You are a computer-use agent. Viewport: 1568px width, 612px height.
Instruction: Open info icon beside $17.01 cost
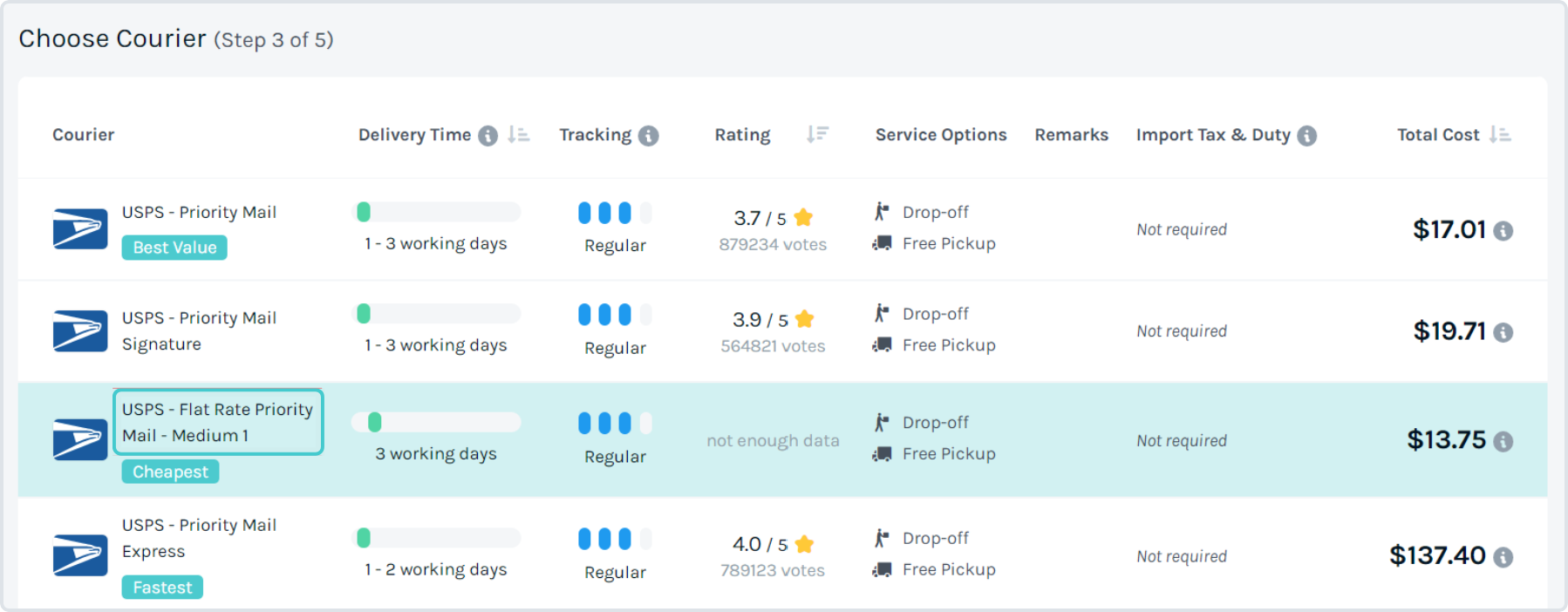pos(1503,231)
